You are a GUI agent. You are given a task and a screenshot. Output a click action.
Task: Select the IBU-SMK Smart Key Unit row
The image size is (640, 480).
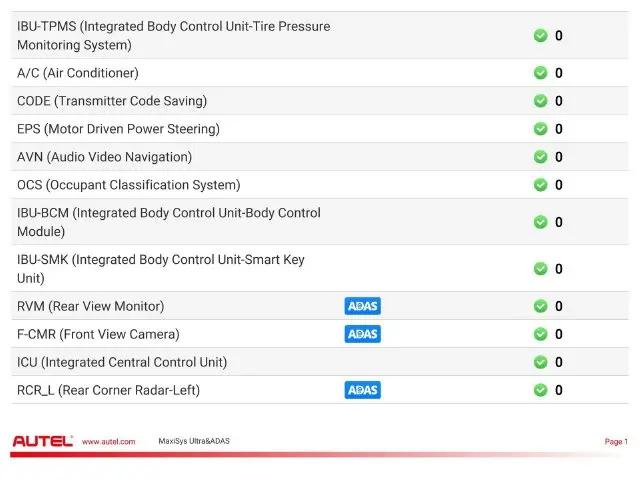tap(320, 269)
